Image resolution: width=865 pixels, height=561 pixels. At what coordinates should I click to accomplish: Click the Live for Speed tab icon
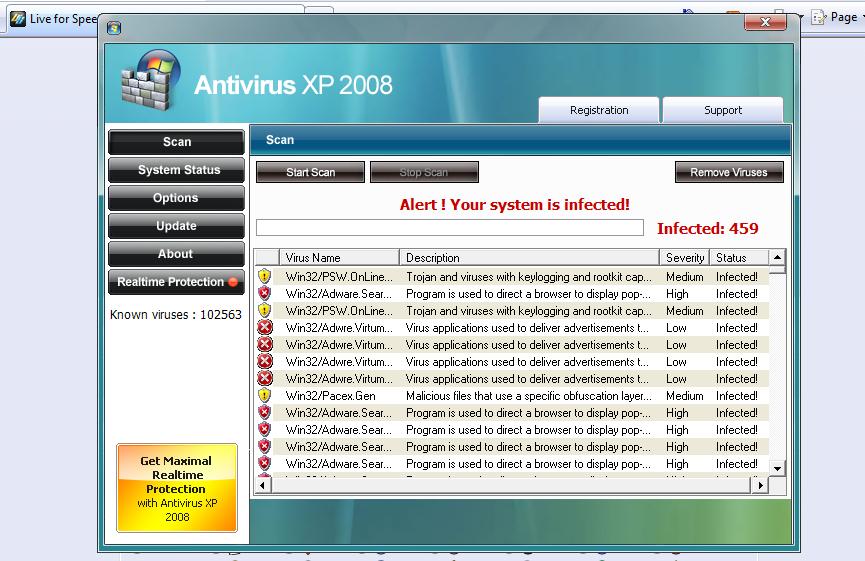point(18,19)
